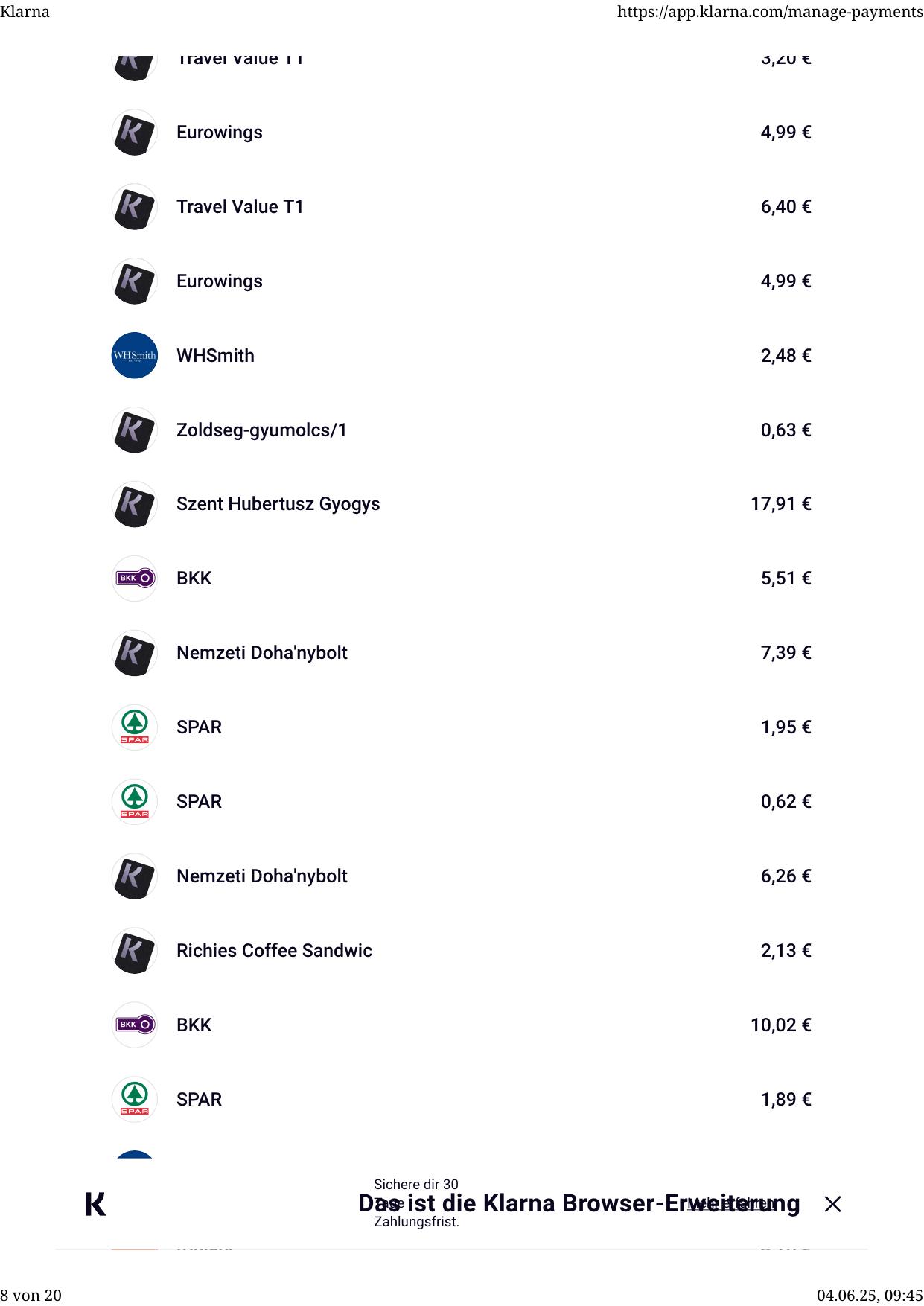Open the Mehr erfahren link in the banner

[x=731, y=1203]
